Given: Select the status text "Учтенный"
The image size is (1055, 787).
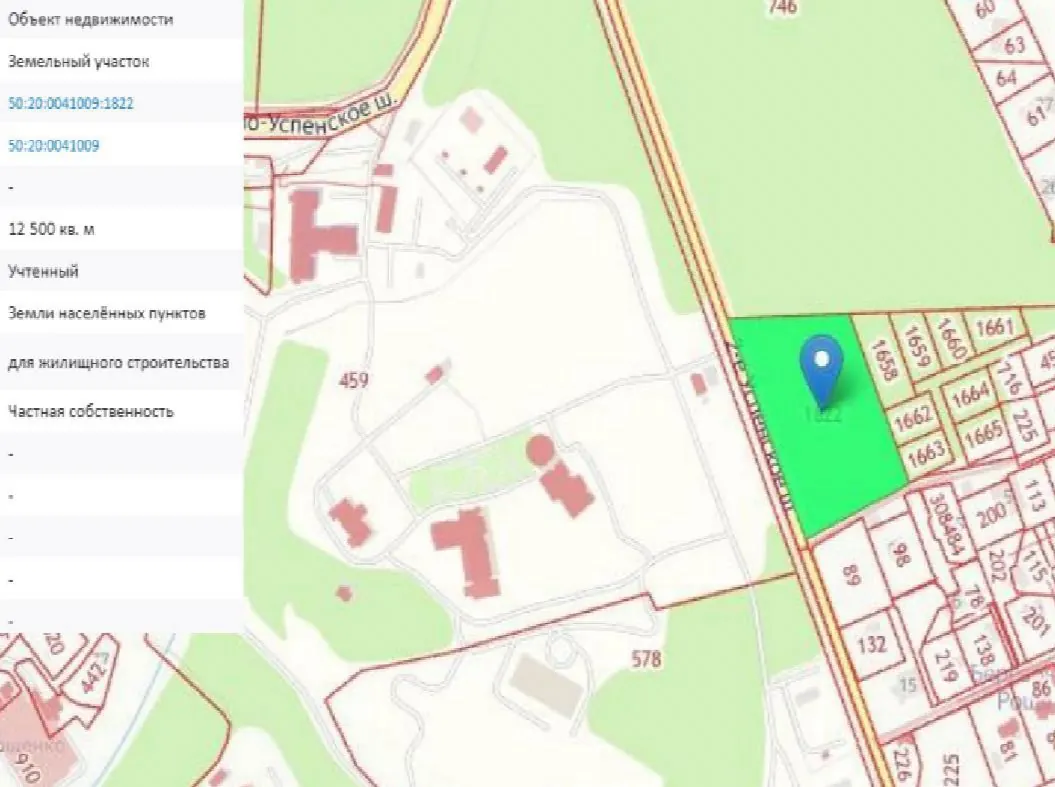Looking at the screenshot, I should point(43,272).
